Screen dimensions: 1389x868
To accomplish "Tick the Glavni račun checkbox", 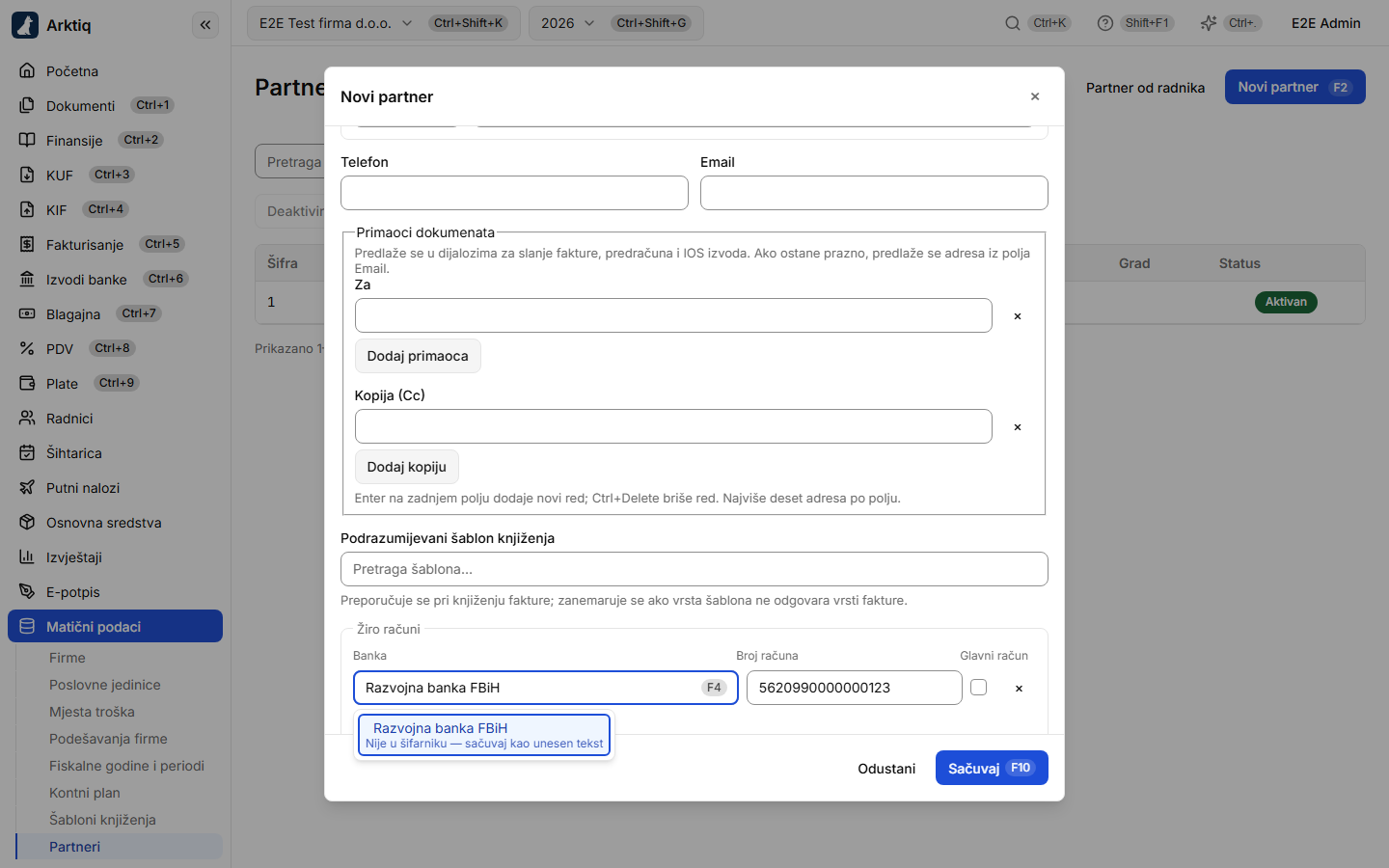I will 979,688.
